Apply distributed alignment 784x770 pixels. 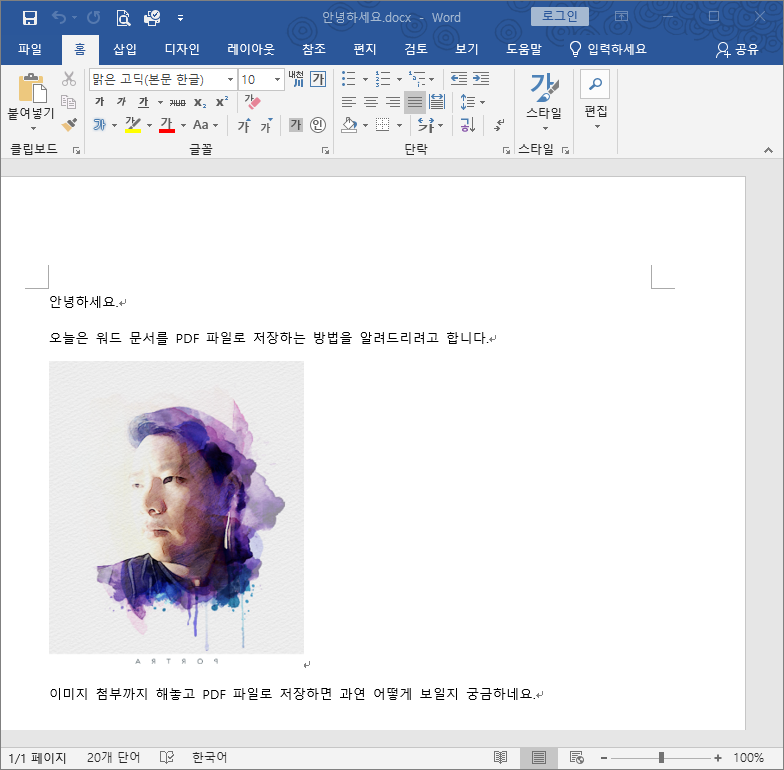(x=436, y=102)
